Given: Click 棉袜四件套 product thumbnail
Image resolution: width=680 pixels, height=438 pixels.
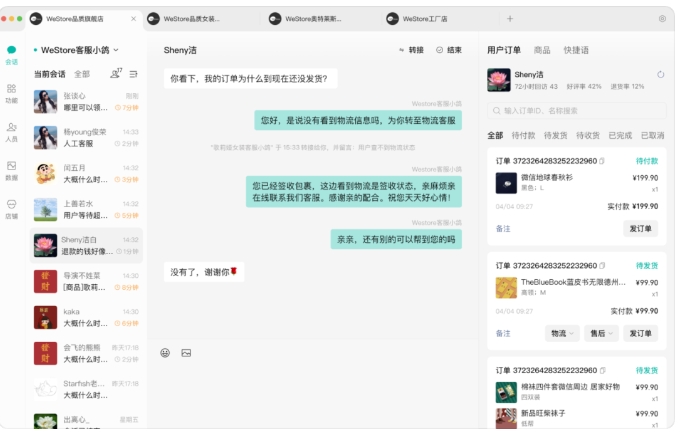Looking at the screenshot, I should 506,392.
